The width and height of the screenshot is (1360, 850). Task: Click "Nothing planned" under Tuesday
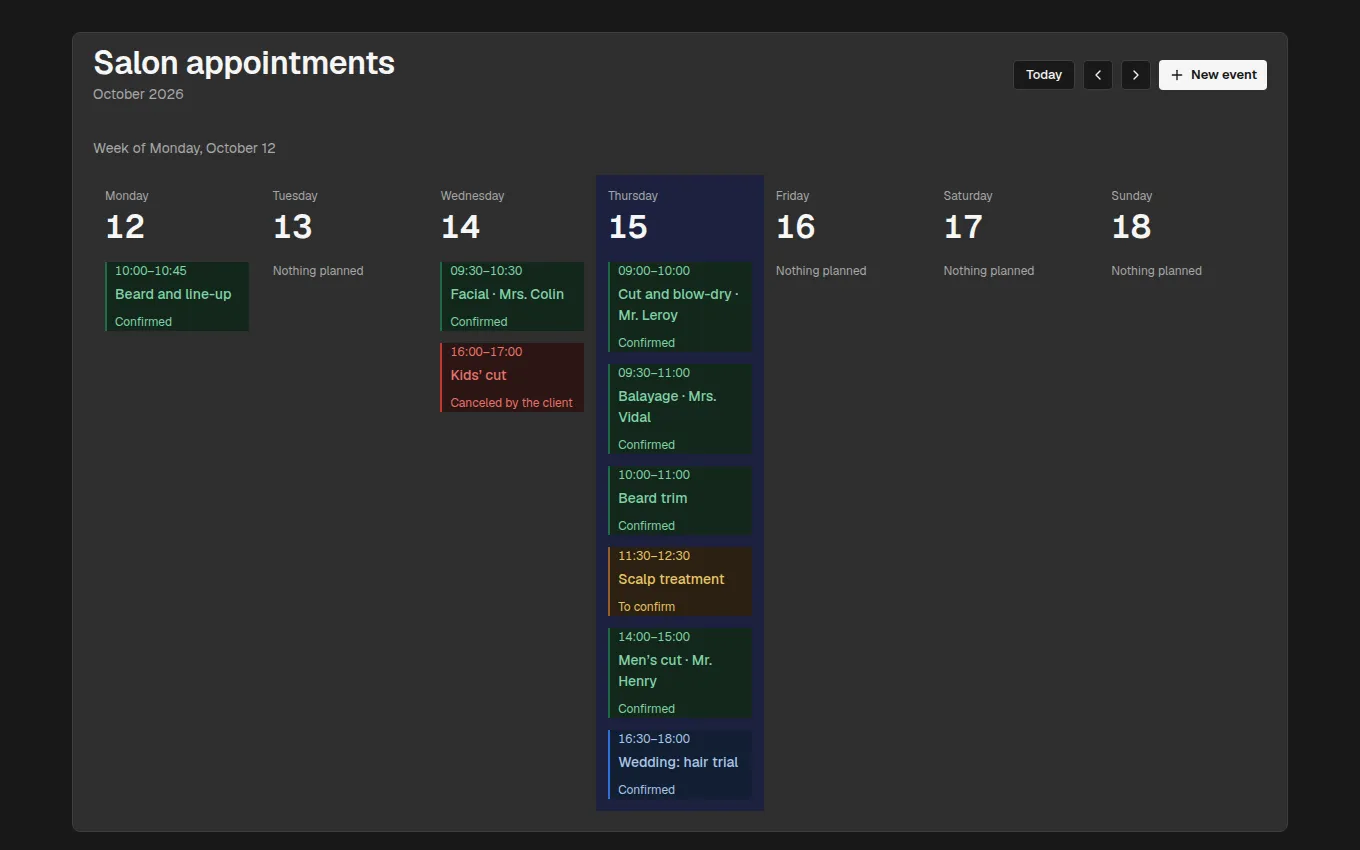(x=318, y=271)
